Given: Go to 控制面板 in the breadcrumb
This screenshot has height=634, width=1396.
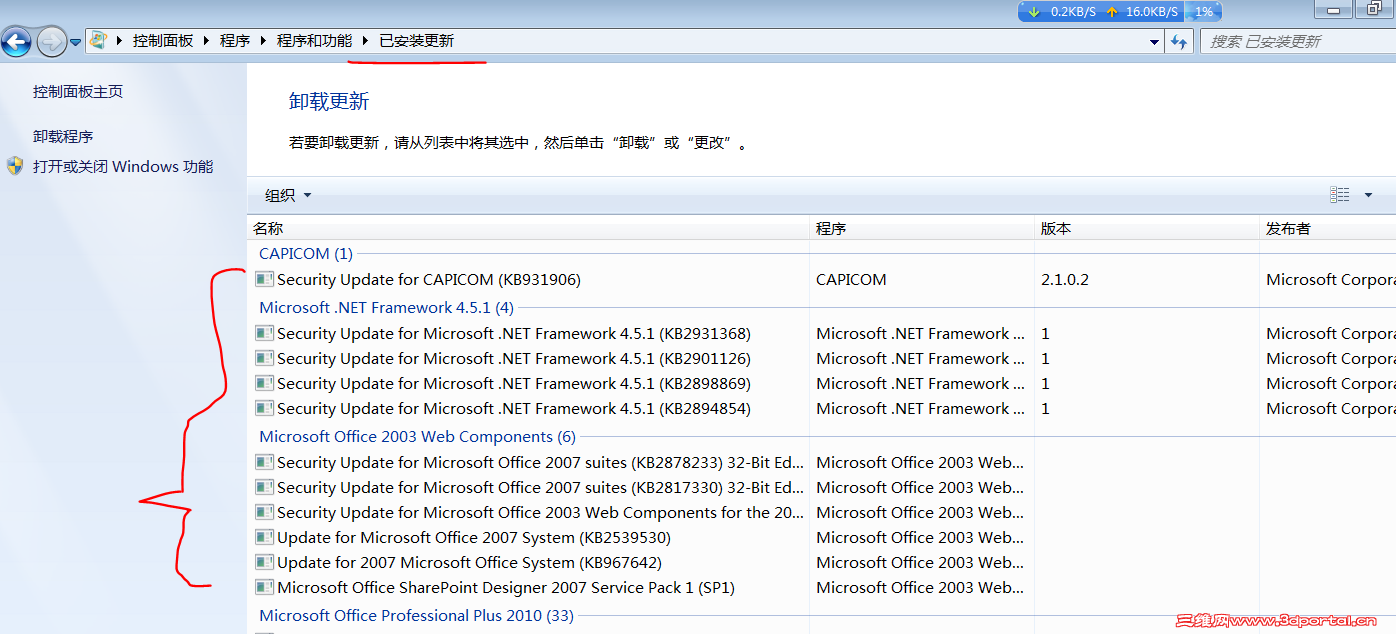Looking at the screenshot, I should click(163, 41).
